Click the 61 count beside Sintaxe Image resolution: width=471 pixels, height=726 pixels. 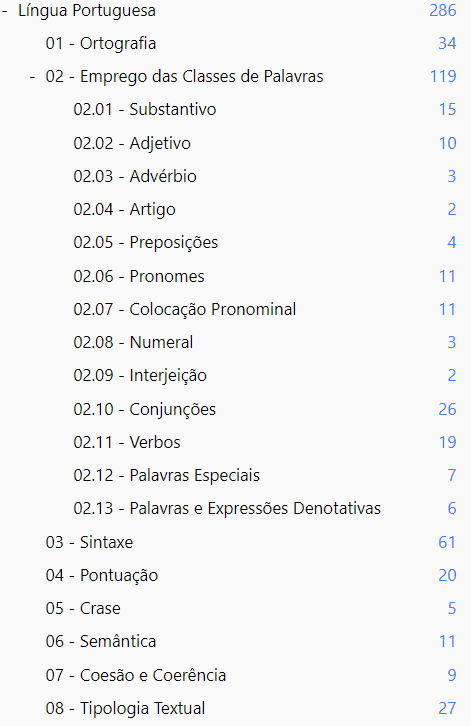pos(447,542)
